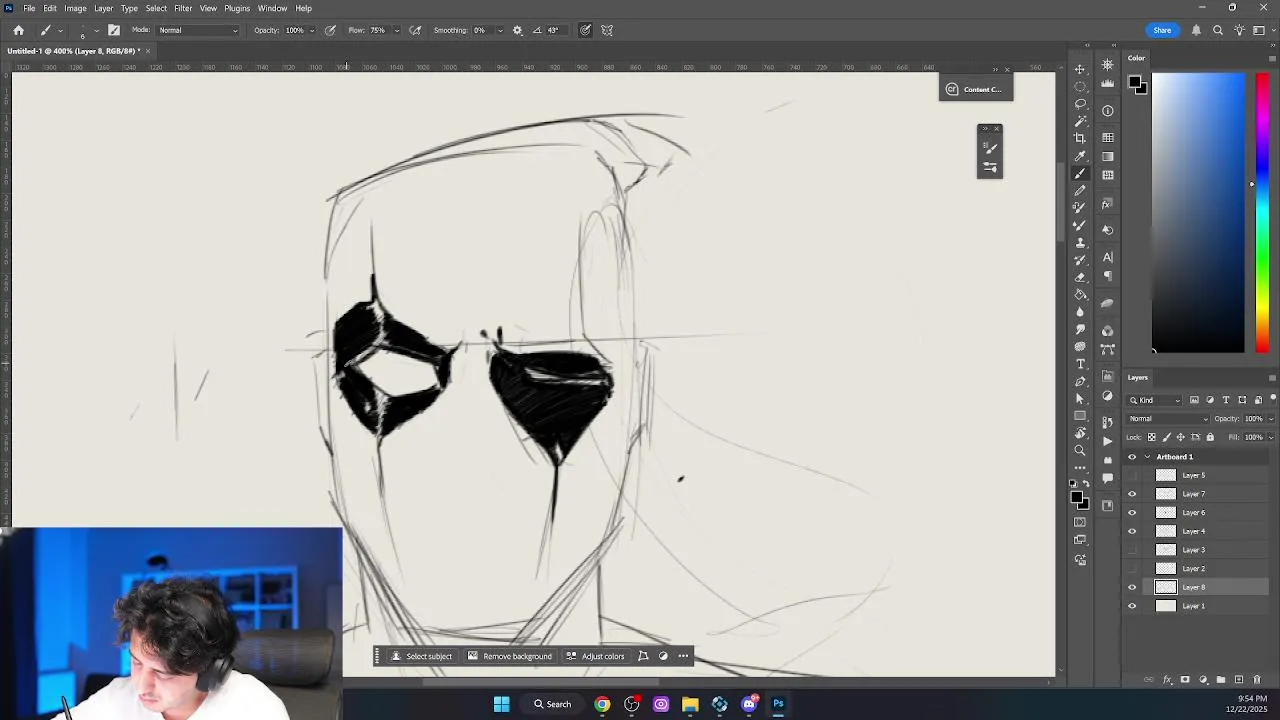Click Select subject button
The width and height of the screenshot is (1280, 720).
(421, 656)
